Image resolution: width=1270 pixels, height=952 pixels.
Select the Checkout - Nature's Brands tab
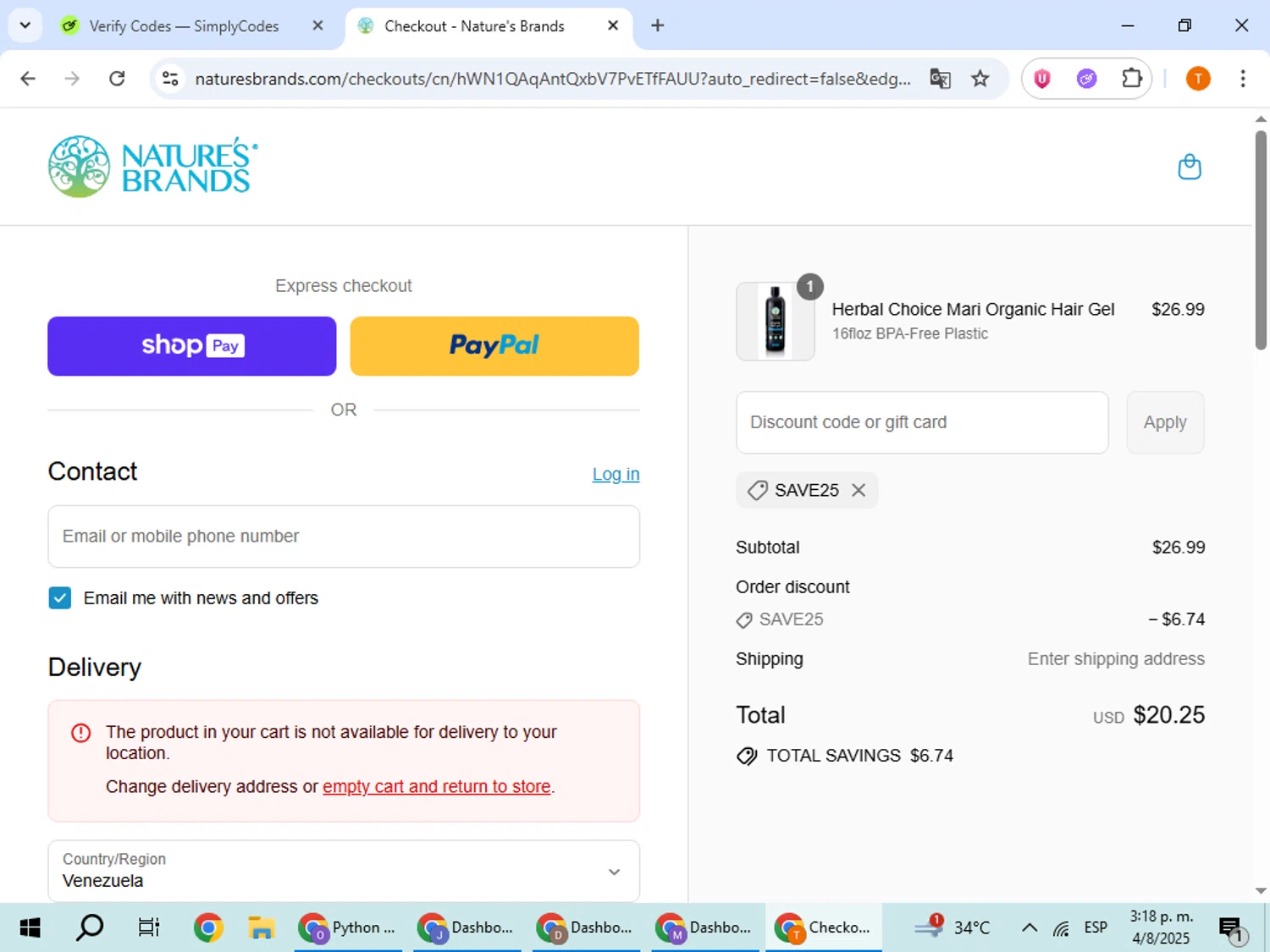point(489,26)
